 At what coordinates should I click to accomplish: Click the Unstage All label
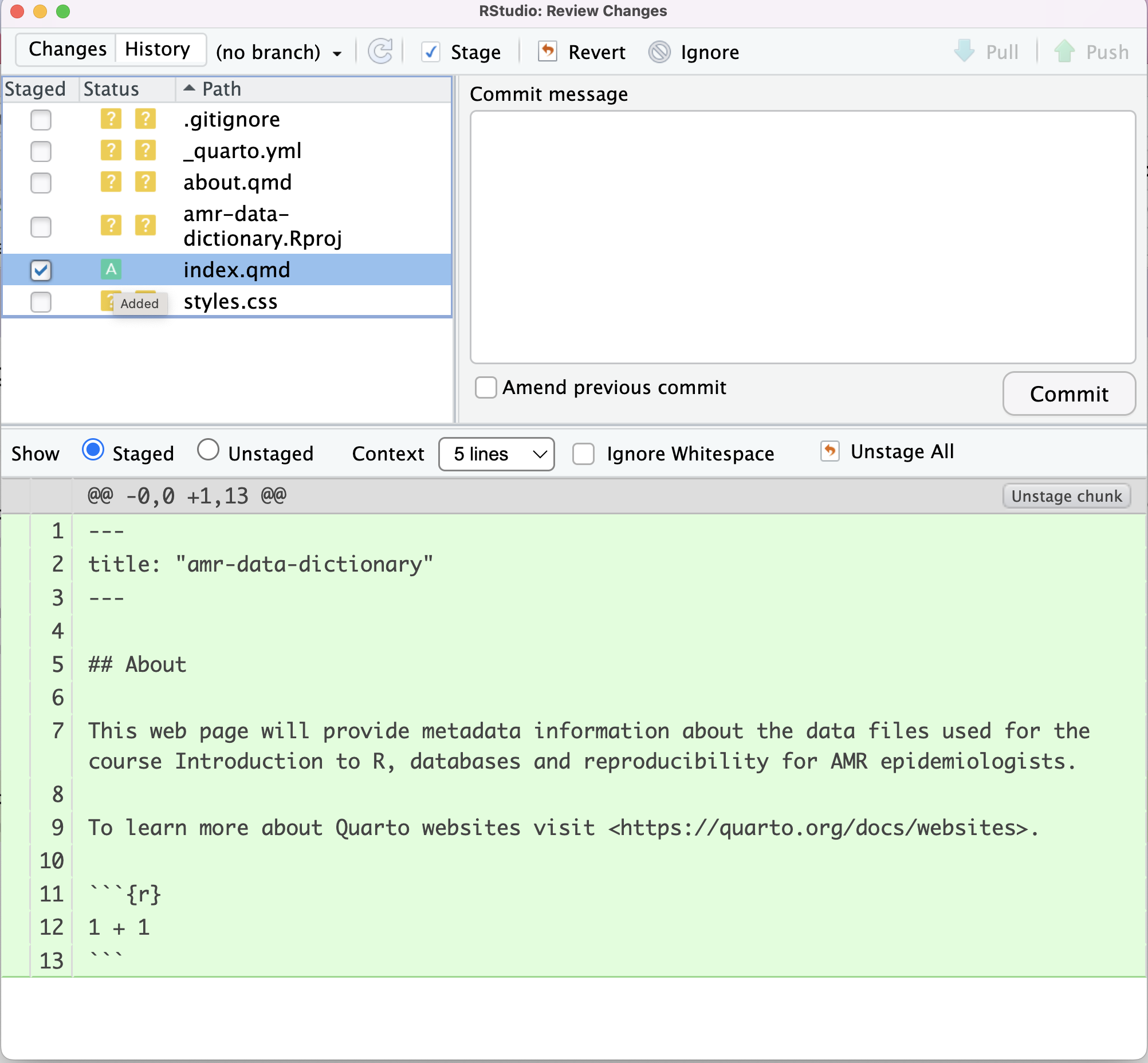click(x=902, y=451)
